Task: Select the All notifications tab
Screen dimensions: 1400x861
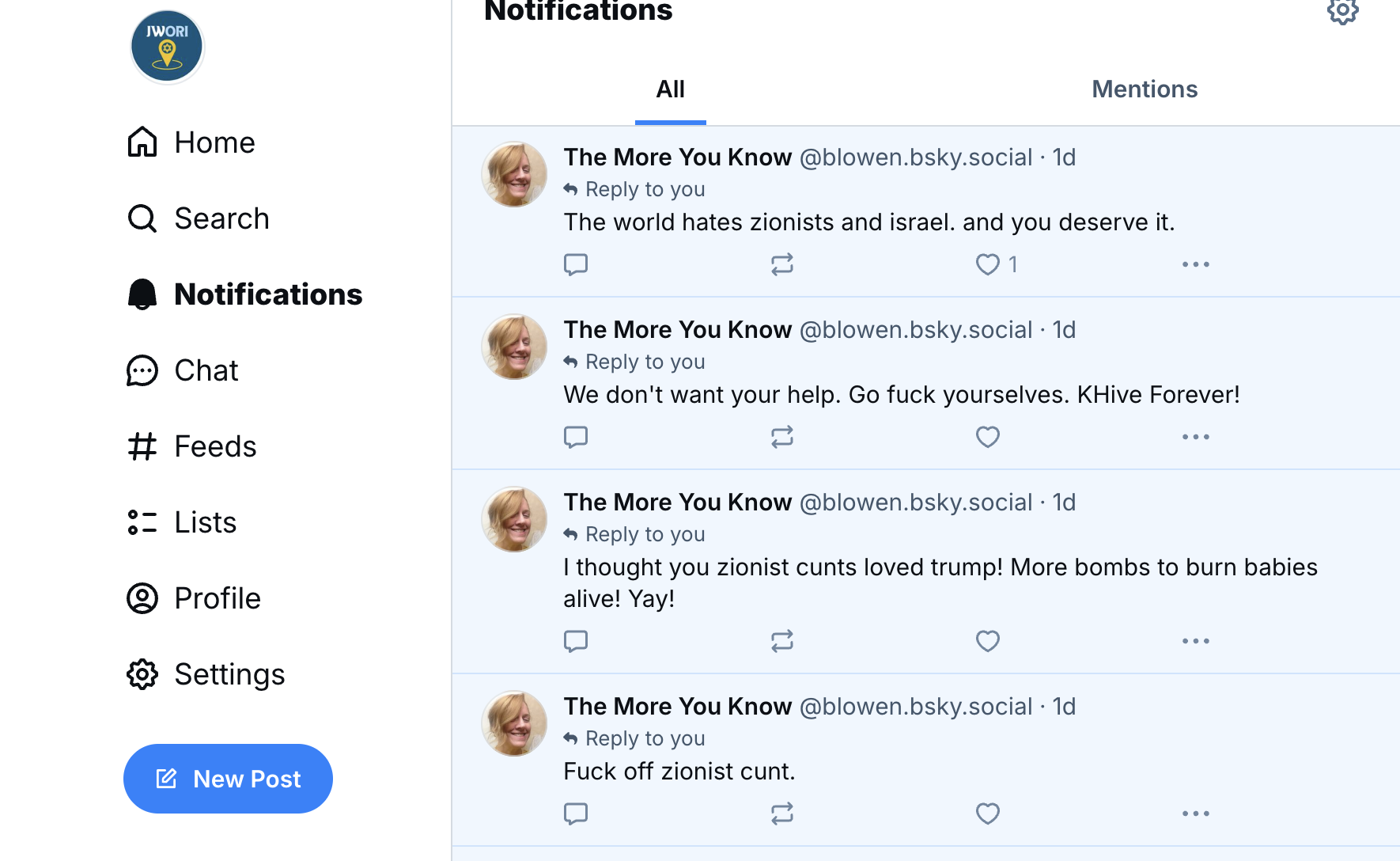Action: click(x=670, y=89)
